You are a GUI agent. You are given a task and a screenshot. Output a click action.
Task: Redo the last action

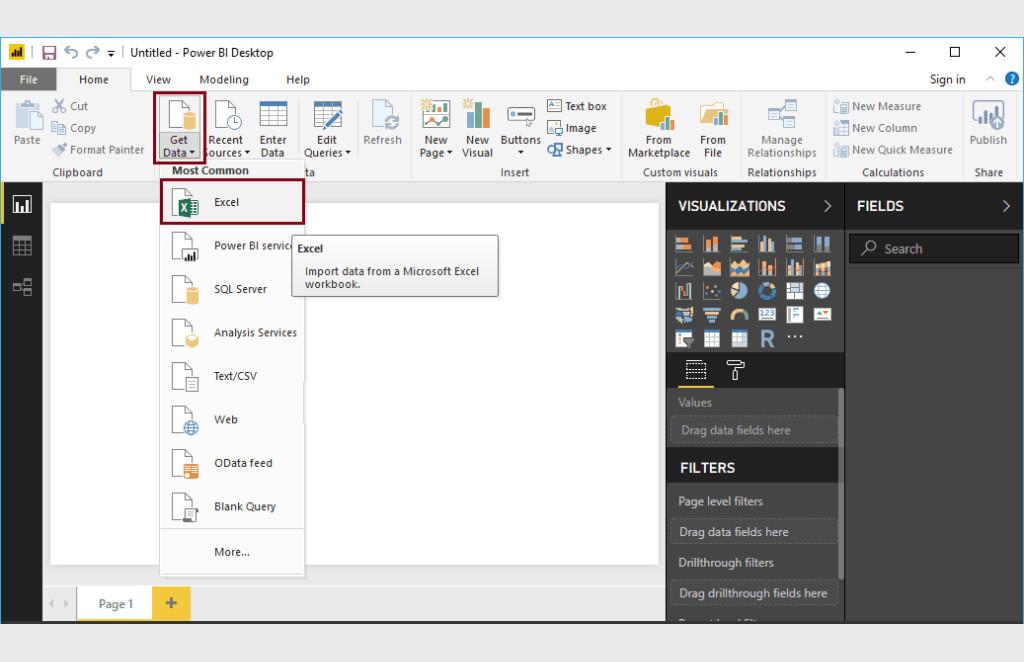click(93, 52)
